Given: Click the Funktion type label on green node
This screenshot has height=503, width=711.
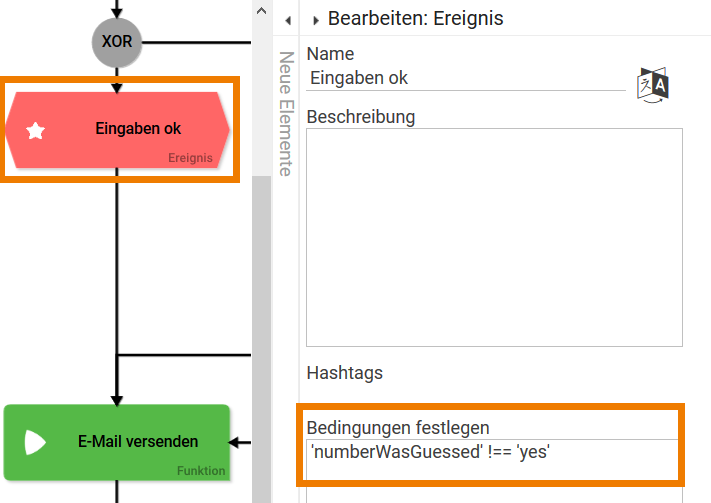Looking at the screenshot, I should click(201, 470).
